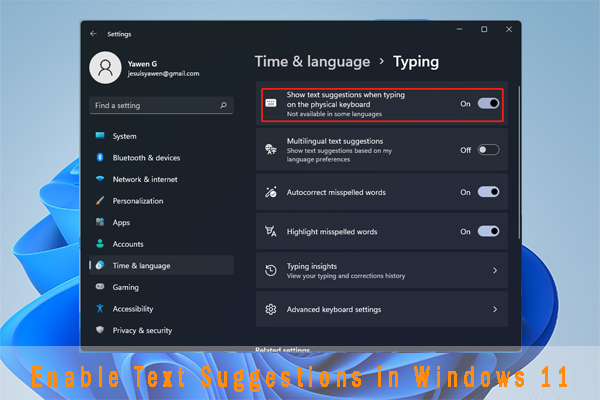Open Advanced keyboard settings chevron
The height and width of the screenshot is (400, 600).
click(495, 309)
